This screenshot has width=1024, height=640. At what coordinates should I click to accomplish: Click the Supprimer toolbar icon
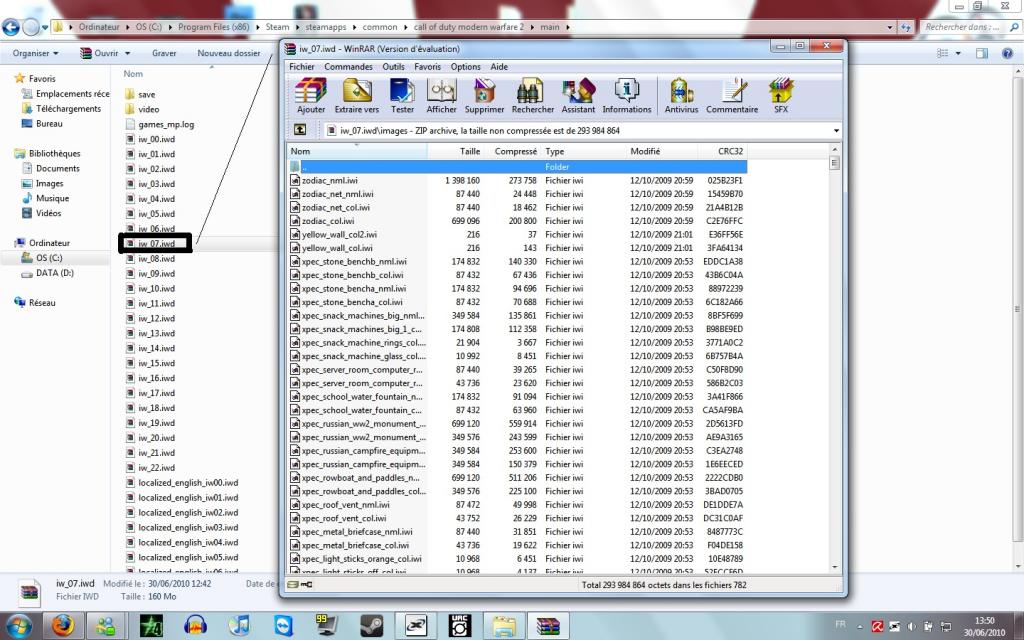click(485, 95)
